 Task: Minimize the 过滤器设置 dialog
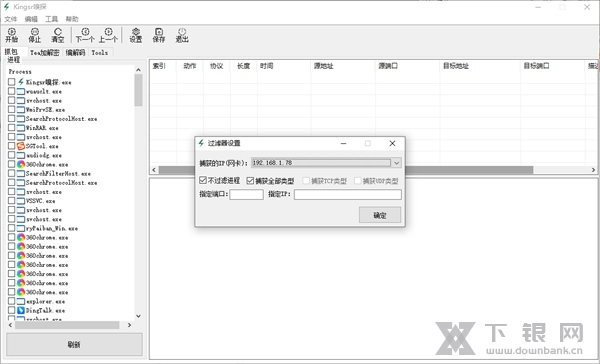(x=343, y=143)
